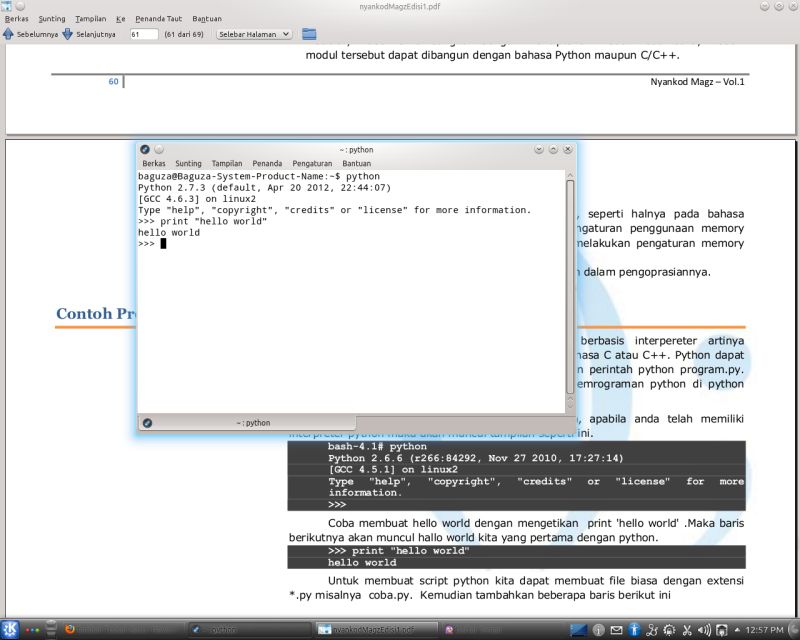Expand hidden system tray icons arrow
The image size is (800, 640).
coord(737,630)
